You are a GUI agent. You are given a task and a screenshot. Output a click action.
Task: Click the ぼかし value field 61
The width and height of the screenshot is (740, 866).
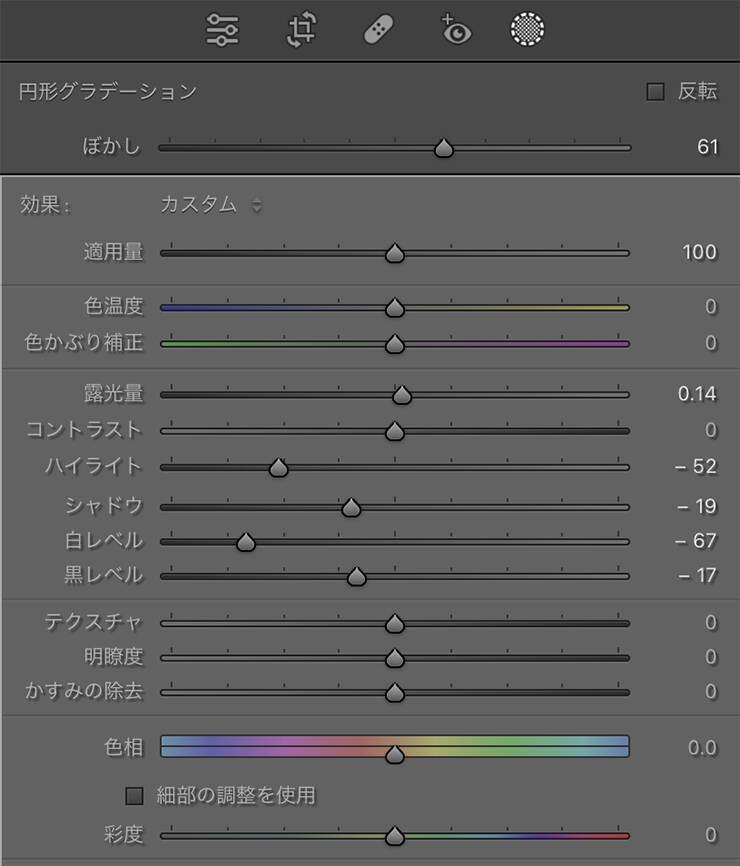click(x=707, y=147)
